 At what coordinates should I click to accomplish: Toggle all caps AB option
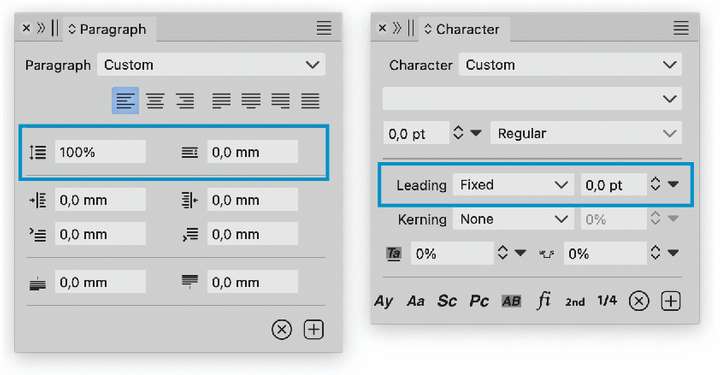click(511, 301)
